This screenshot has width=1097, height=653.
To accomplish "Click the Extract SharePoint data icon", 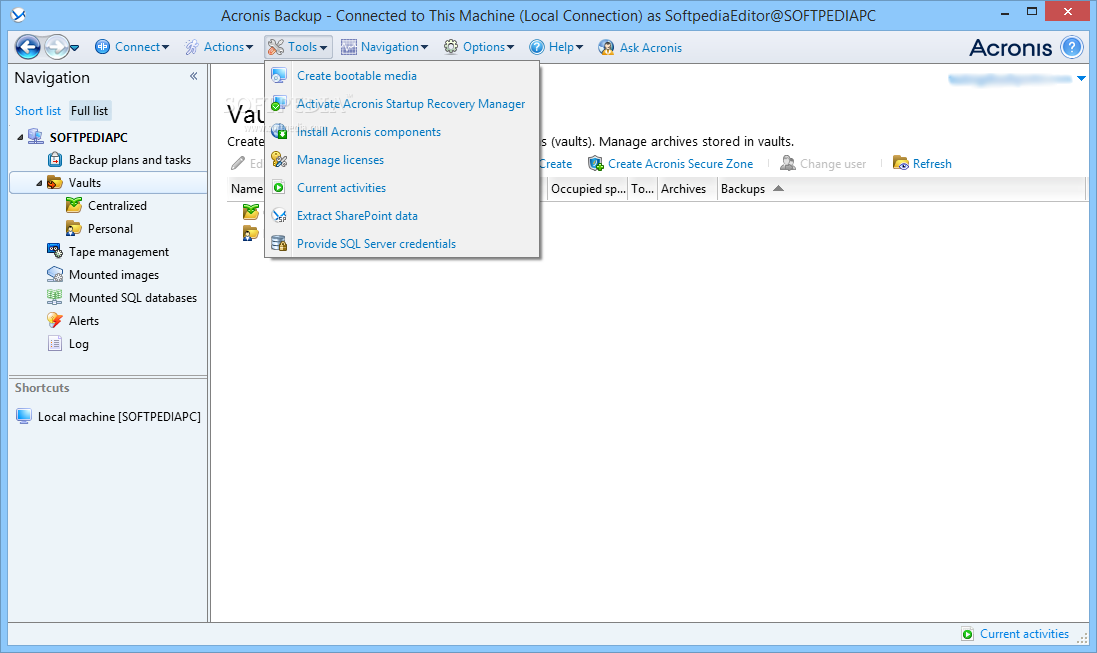I will pyautogui.click(x=278, y=216).
